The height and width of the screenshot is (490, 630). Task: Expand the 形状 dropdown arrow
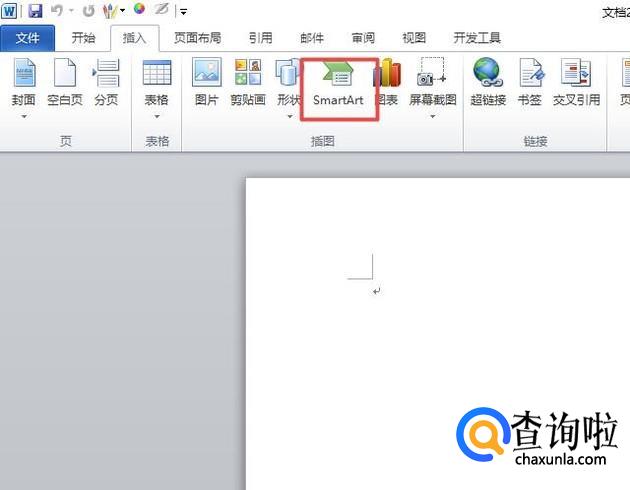tap(290, 116)
